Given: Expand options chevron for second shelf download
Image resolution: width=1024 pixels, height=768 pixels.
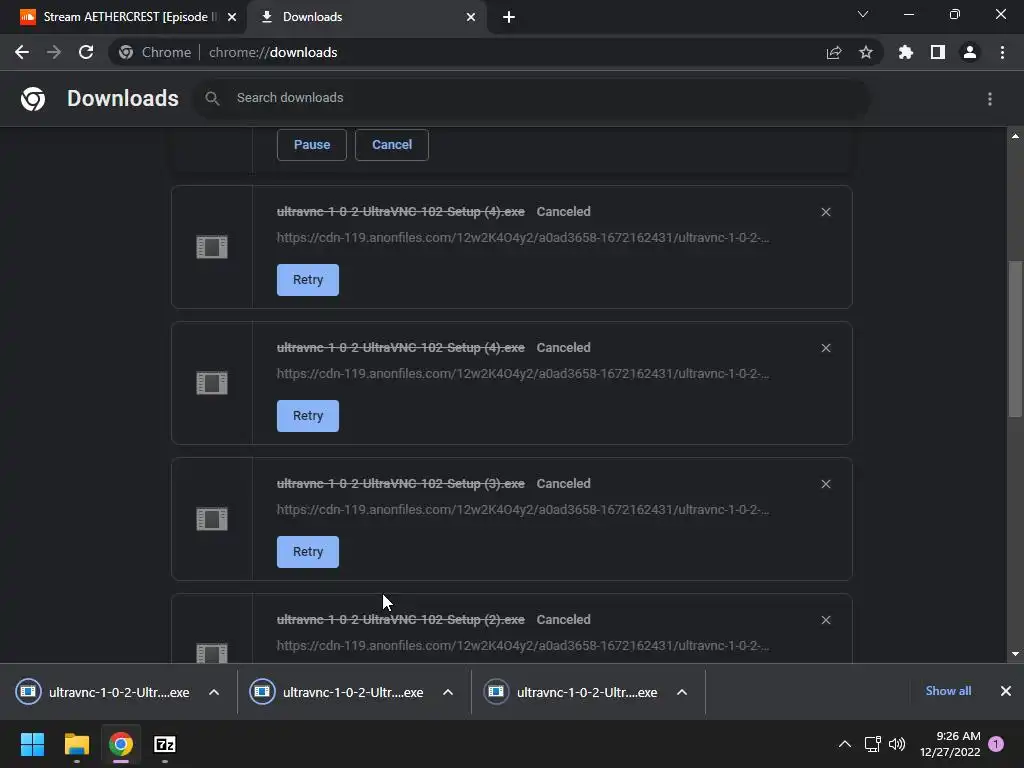Looking at the screenshot, I should click(447, 692).
